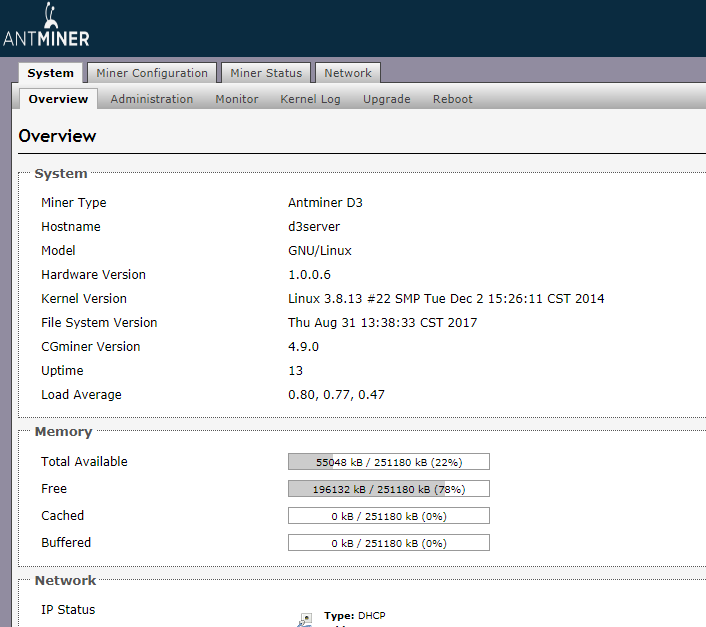Switch to the Monitor sub-tab
Image resolution: width=706 pixels, height=627 pixels.
point(237,99)
